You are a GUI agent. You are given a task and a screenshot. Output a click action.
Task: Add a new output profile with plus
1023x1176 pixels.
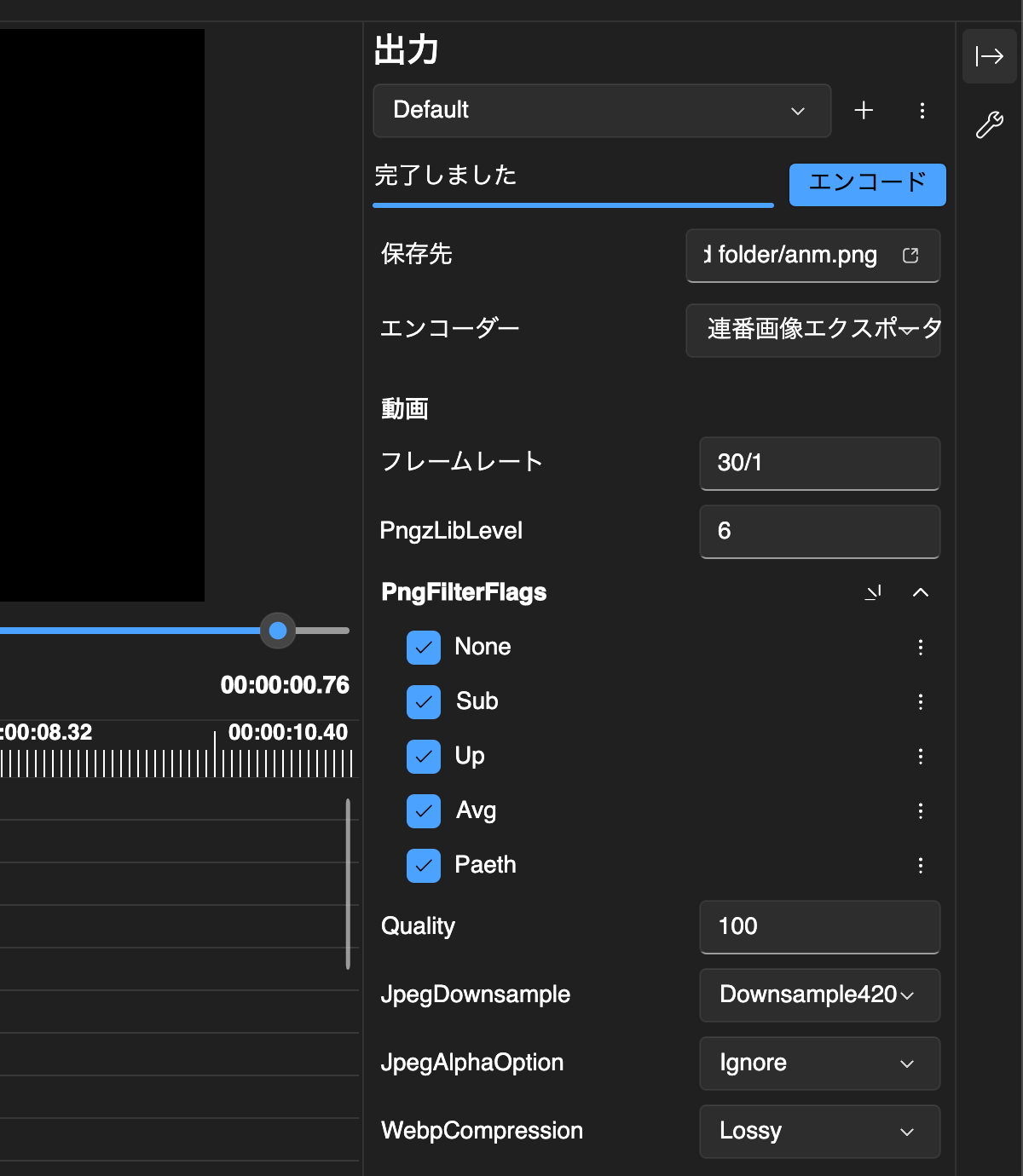[864, 111]
